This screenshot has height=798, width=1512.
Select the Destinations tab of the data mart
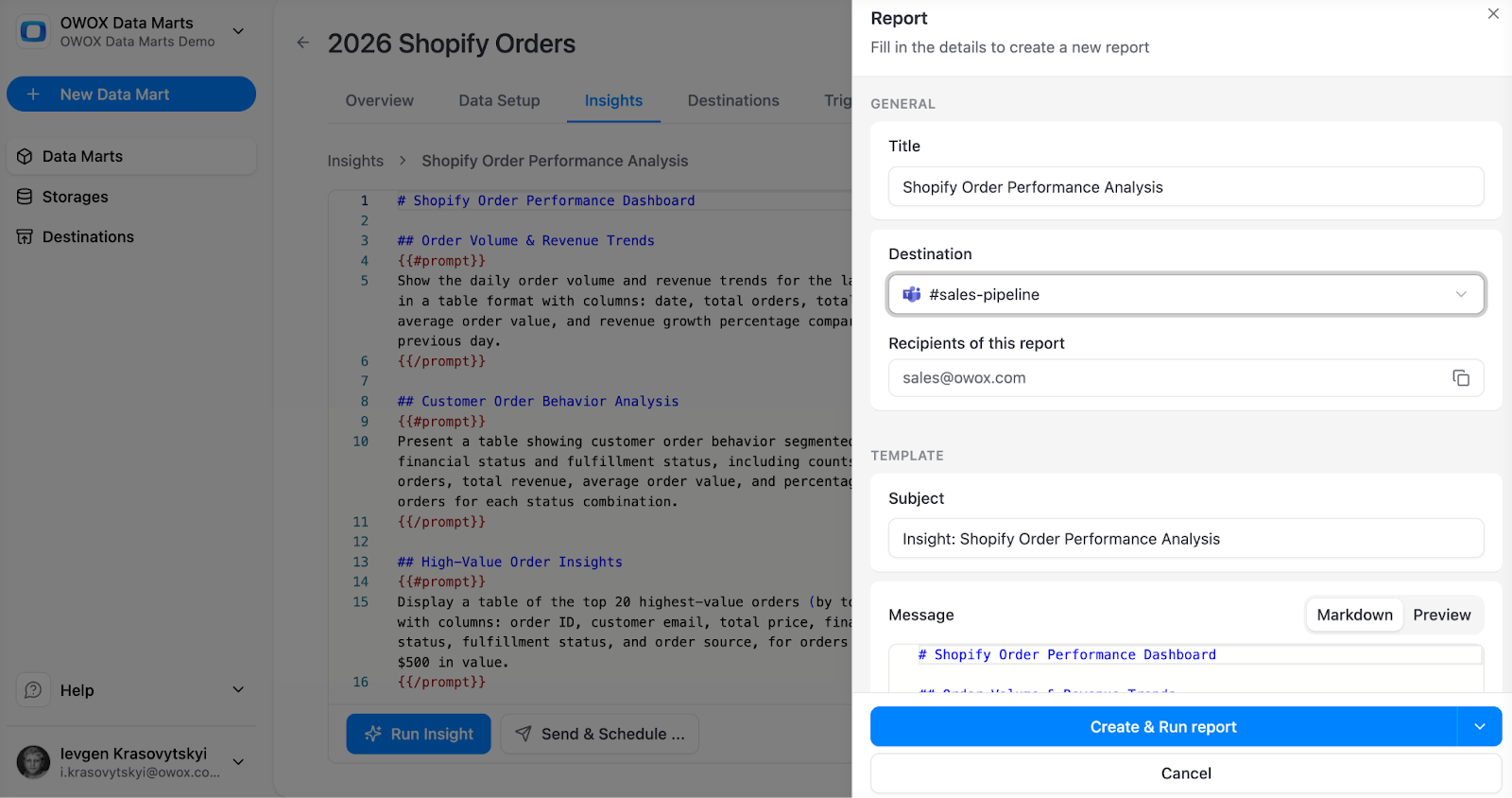point(732,100)
